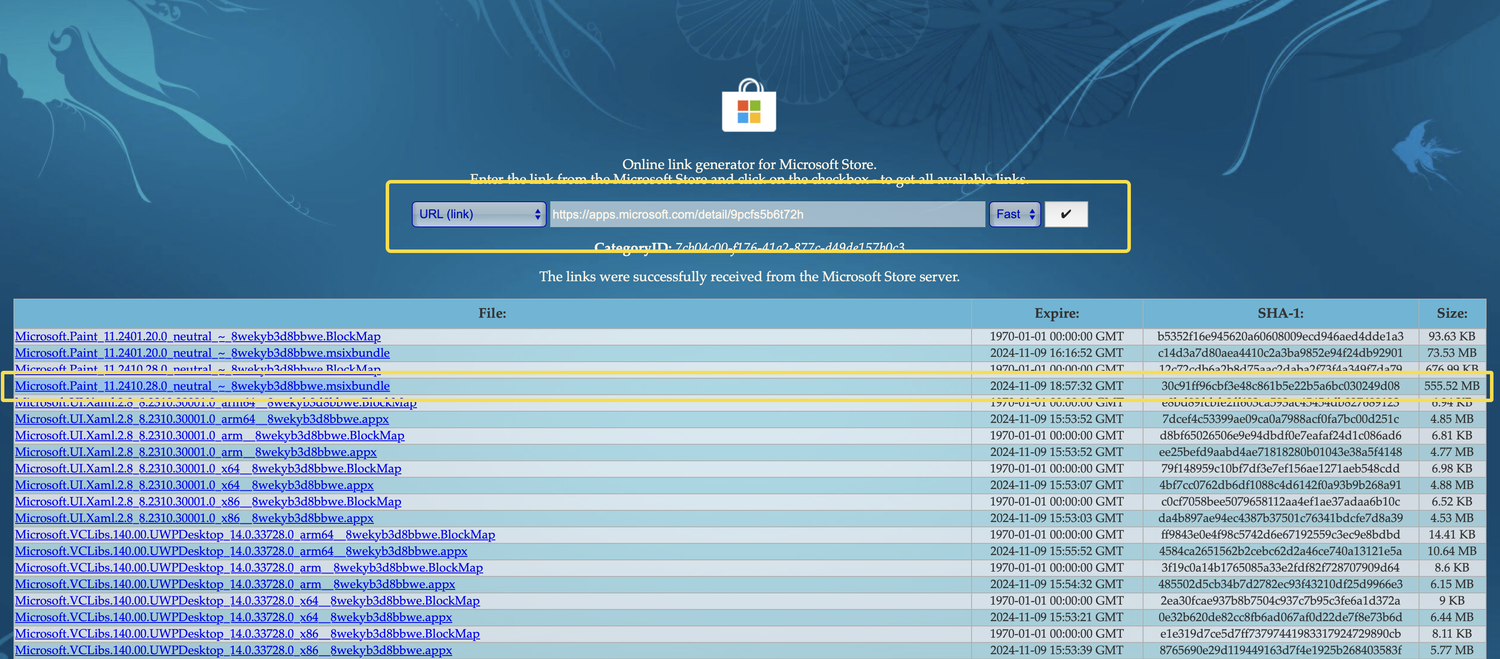This screenshot has height=659, width=1500.
Task: Download Microsoft.UI.Xaml.2.8 arm appx link
Action: pos(196,452)
